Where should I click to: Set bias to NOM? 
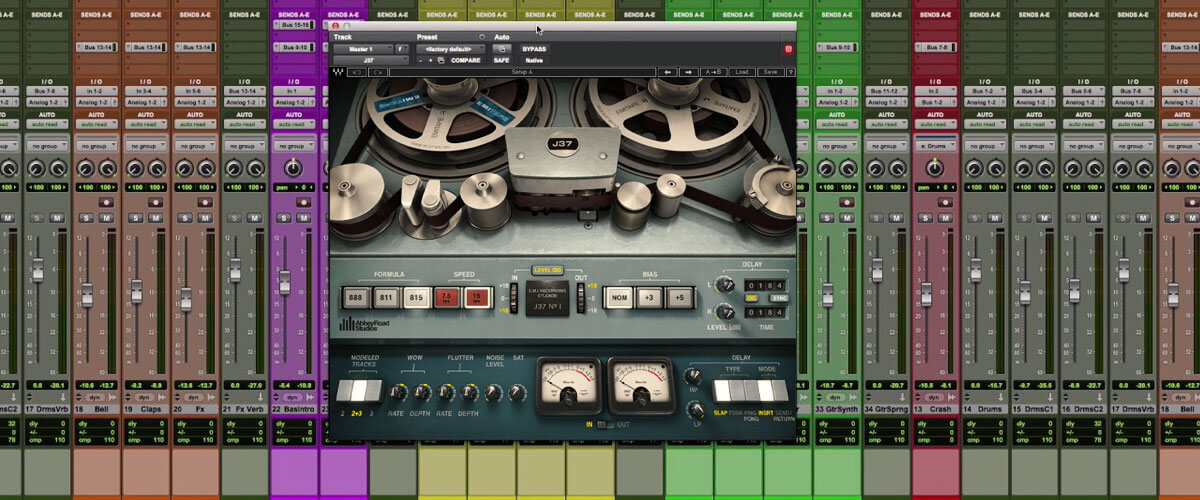tap(619, 298)
